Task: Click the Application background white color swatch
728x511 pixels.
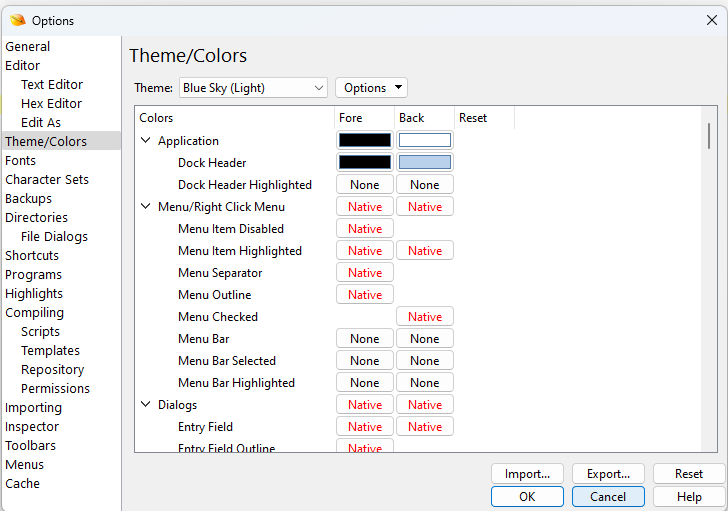Action: [x=425, y=140]
